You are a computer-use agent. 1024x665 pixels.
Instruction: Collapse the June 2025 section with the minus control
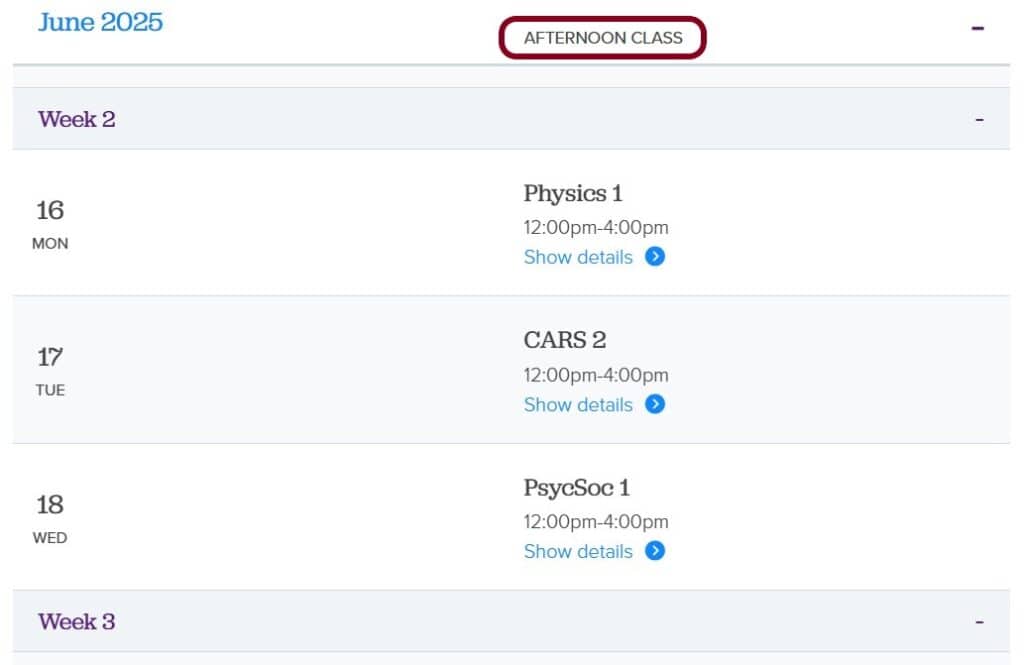click(x=978, y=30)
